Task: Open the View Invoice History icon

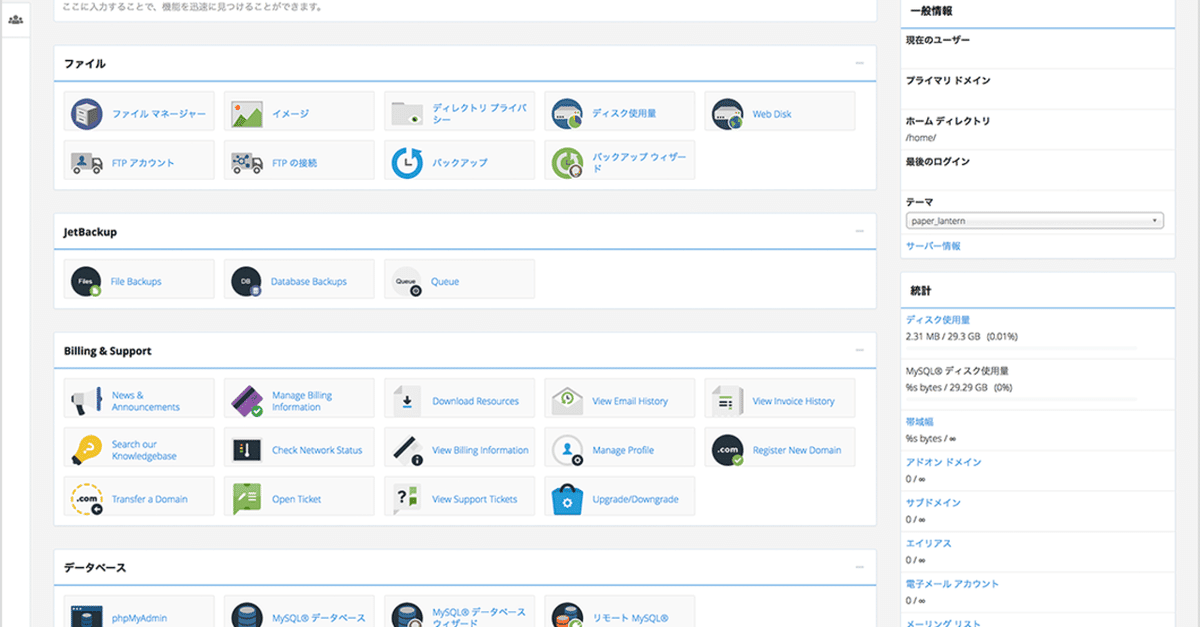Action: point(727,400)
